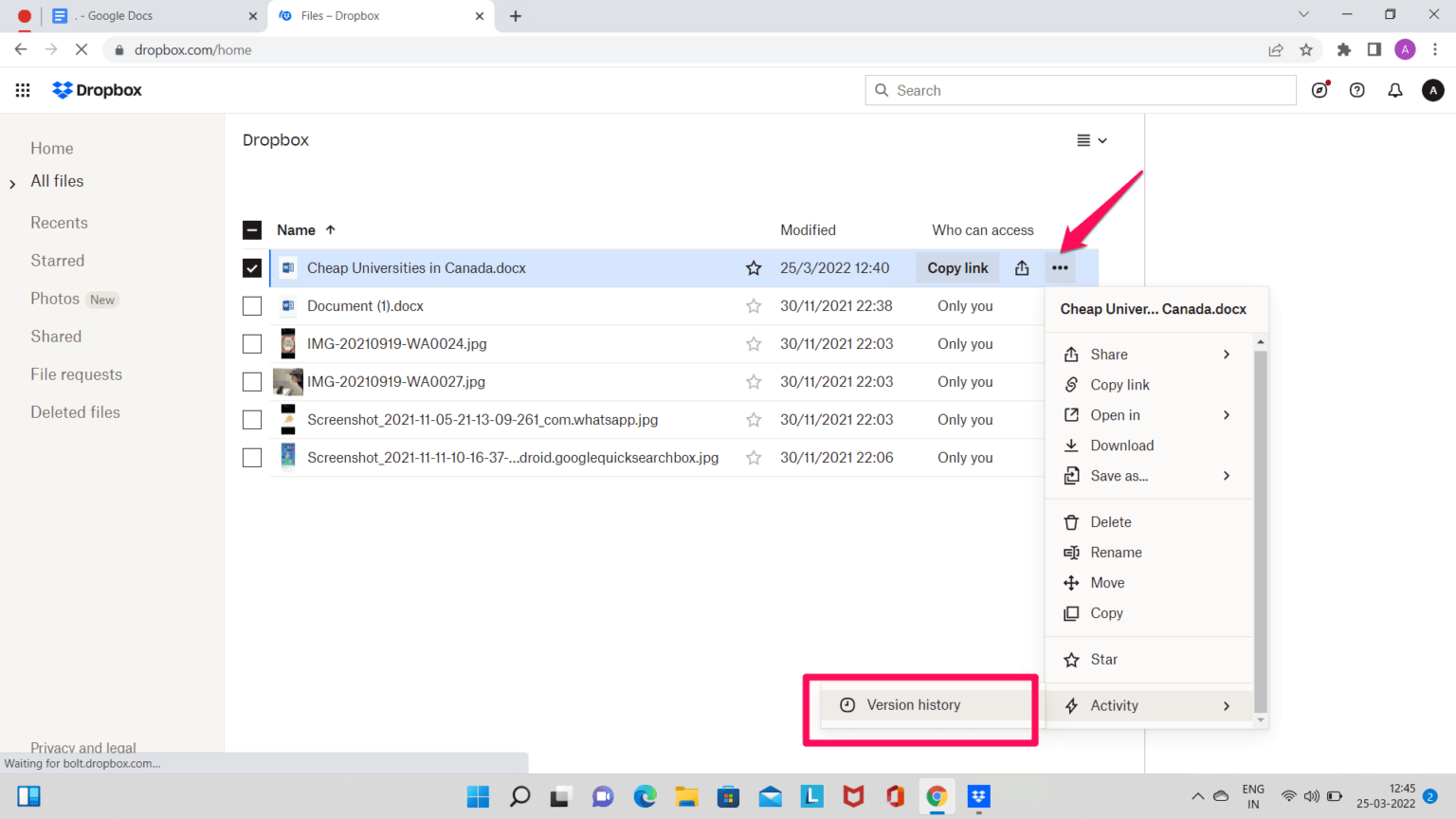This screenshot has height=819, width=1456.
Task: Star the Cheap Universities in Canada file
Action: click(754, 268)
